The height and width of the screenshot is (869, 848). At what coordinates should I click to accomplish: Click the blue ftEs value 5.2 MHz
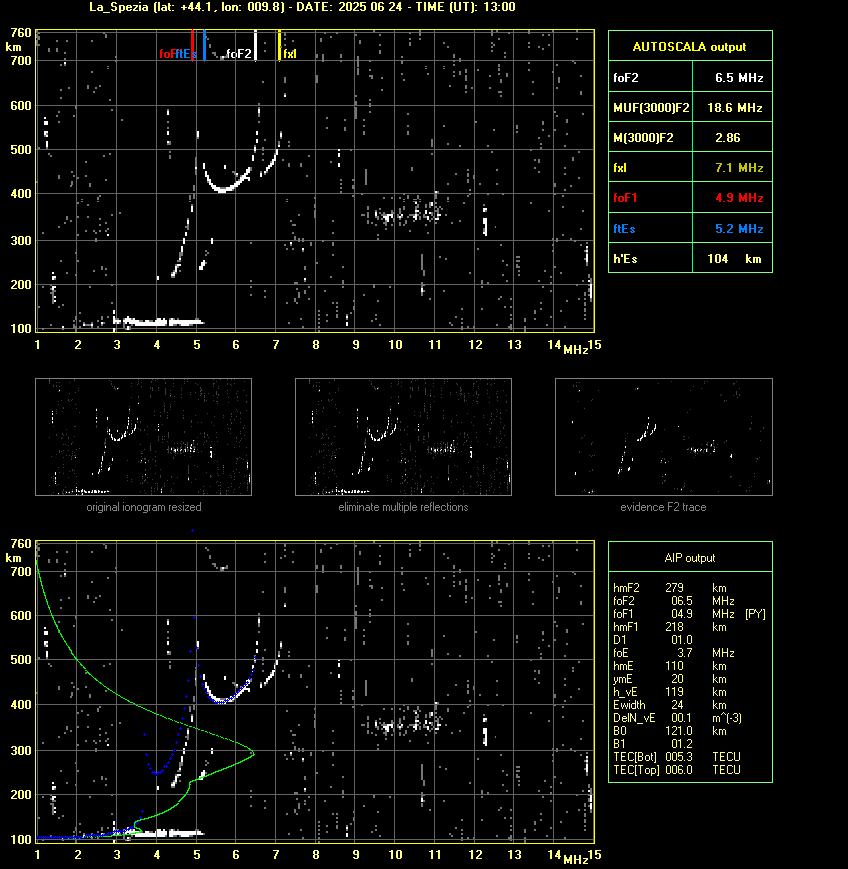739,228
